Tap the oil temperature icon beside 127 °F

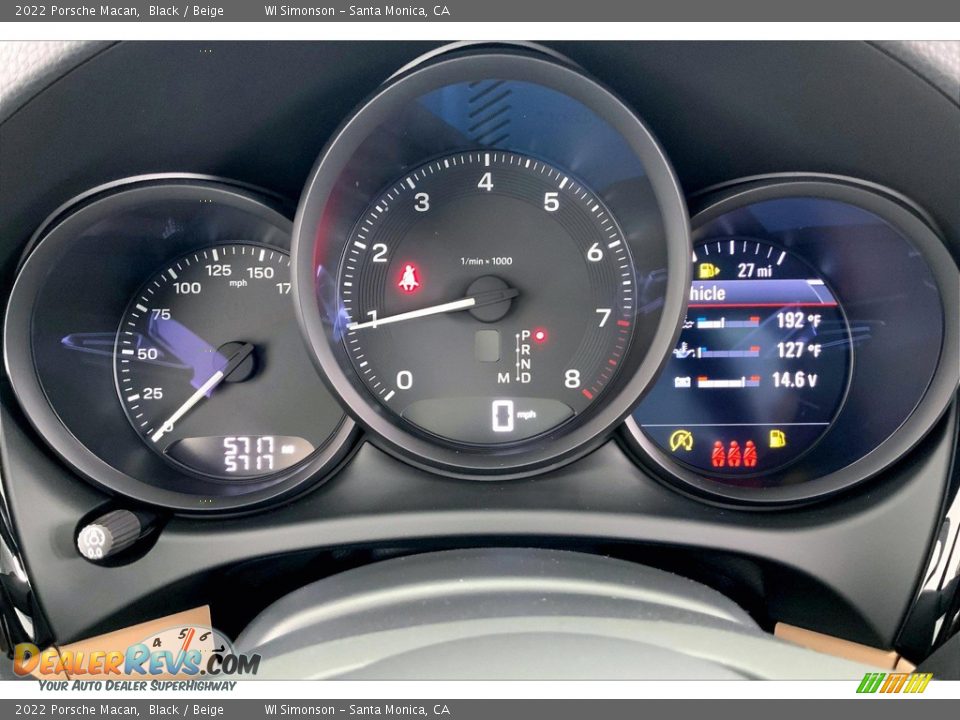pos(684,351)
